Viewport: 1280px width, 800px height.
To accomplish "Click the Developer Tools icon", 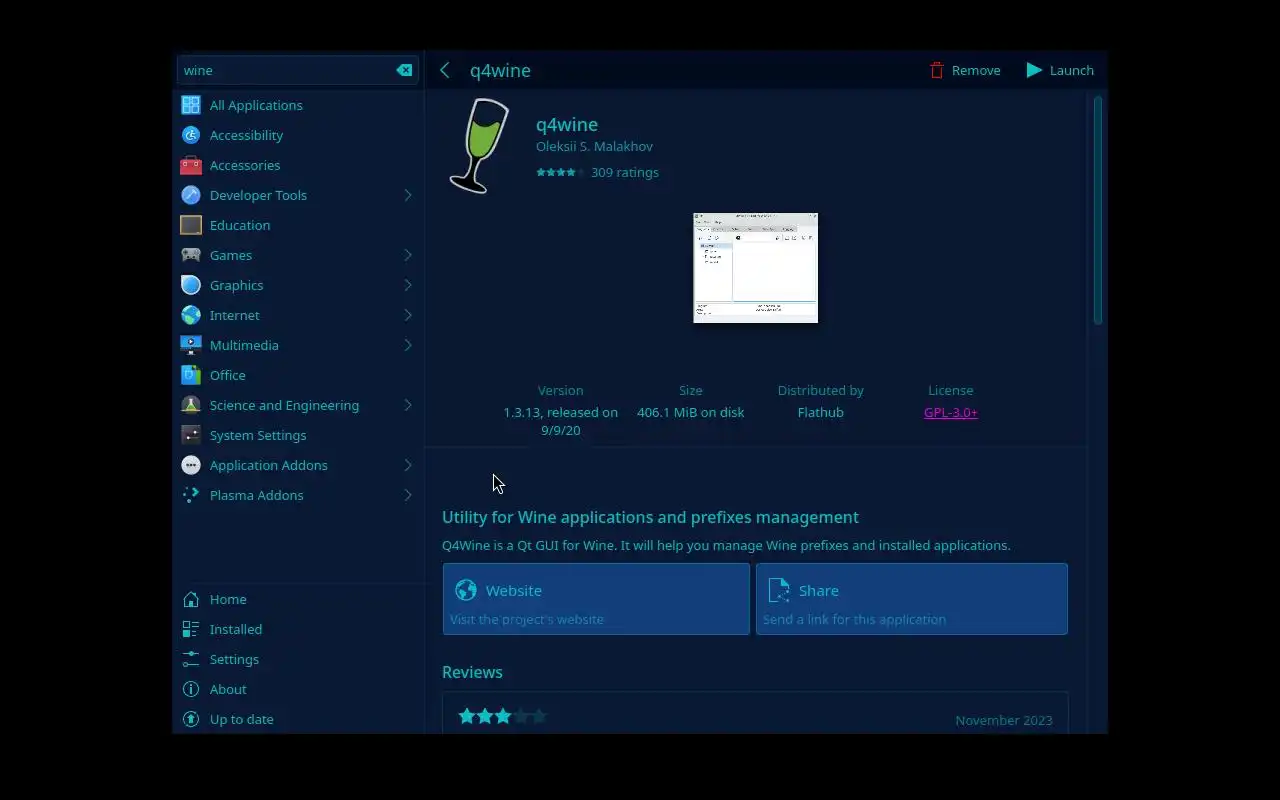I will [x=191, y=195].
